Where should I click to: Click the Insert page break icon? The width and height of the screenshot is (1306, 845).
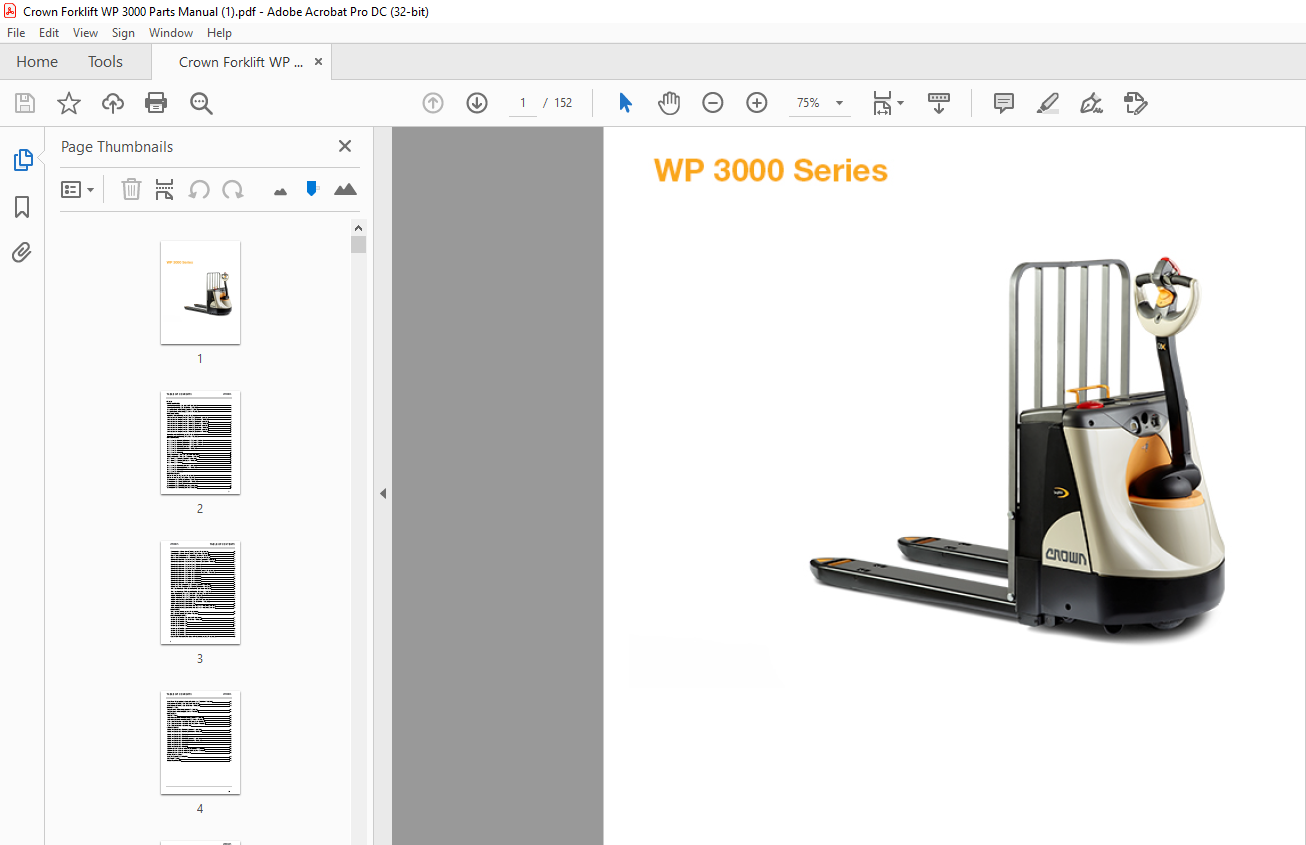[x=165, y=189]
